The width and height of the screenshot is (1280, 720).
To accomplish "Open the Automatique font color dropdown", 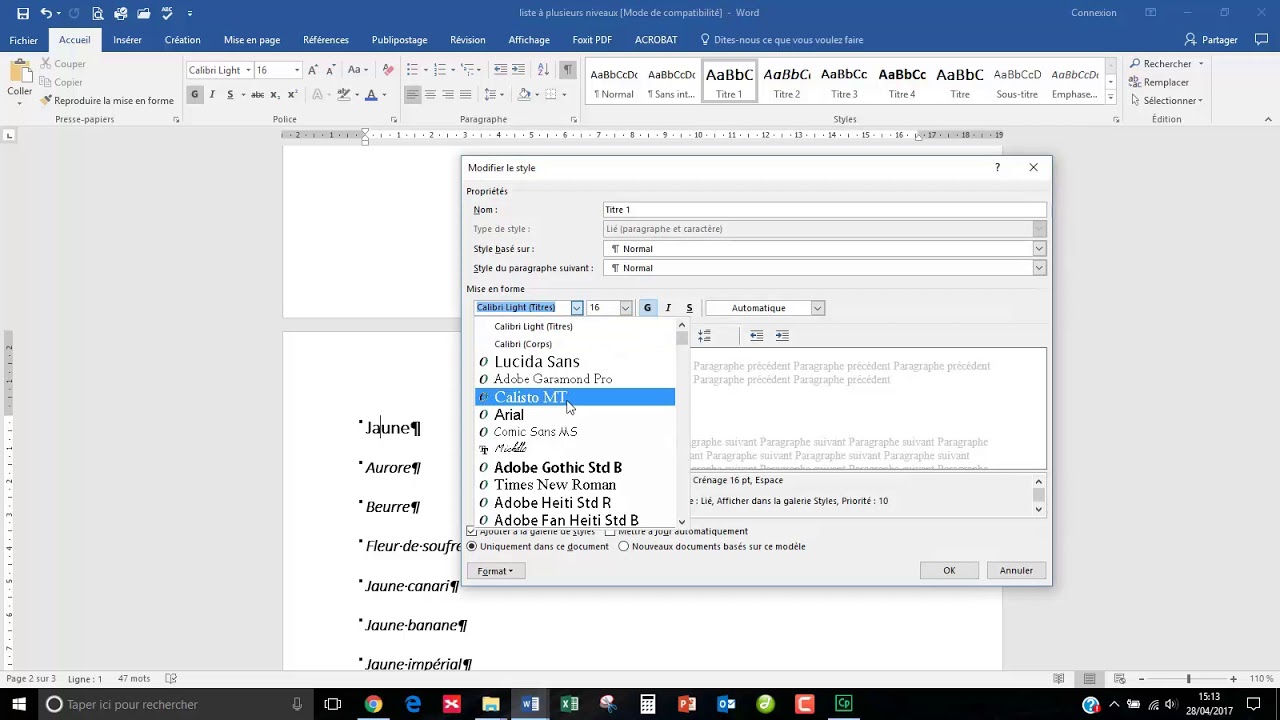I will click(817, 308).
